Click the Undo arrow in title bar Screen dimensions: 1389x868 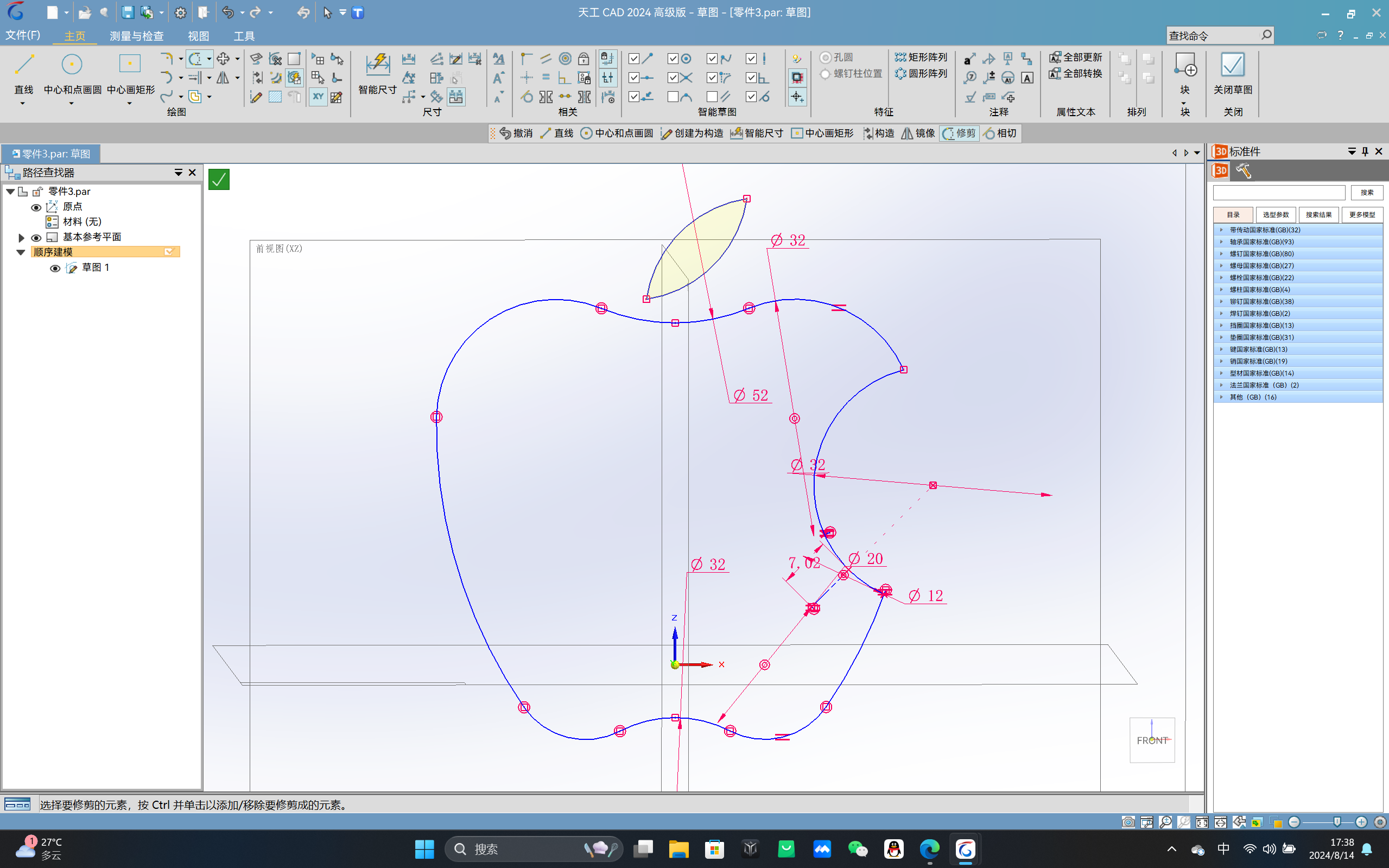click(228, 12)
